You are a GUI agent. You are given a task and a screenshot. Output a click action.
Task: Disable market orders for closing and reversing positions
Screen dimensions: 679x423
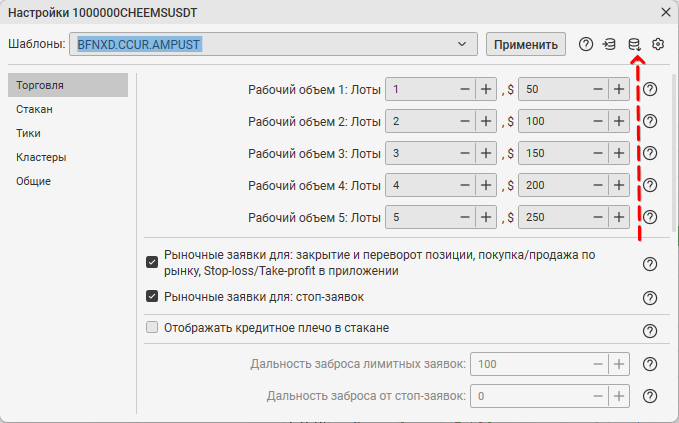(x=153, y=263)
